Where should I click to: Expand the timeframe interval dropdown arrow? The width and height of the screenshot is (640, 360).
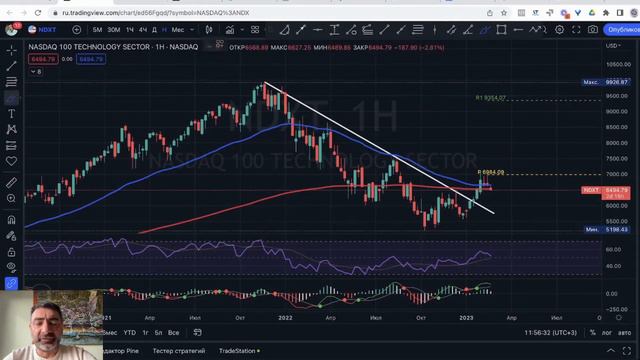192,30
